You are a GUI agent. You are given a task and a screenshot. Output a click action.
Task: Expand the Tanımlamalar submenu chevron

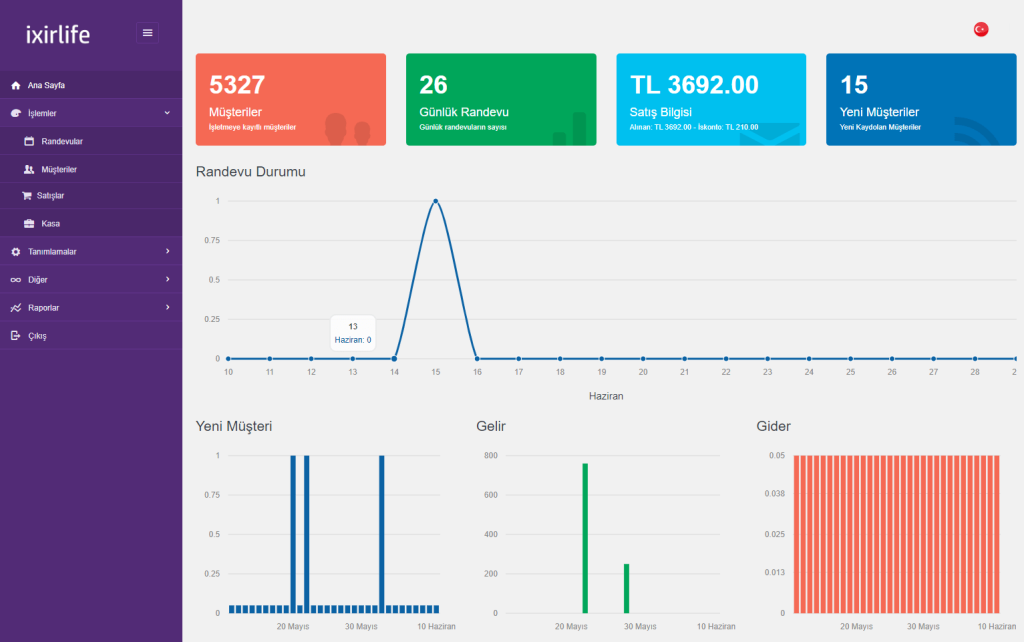click(168, 251)
